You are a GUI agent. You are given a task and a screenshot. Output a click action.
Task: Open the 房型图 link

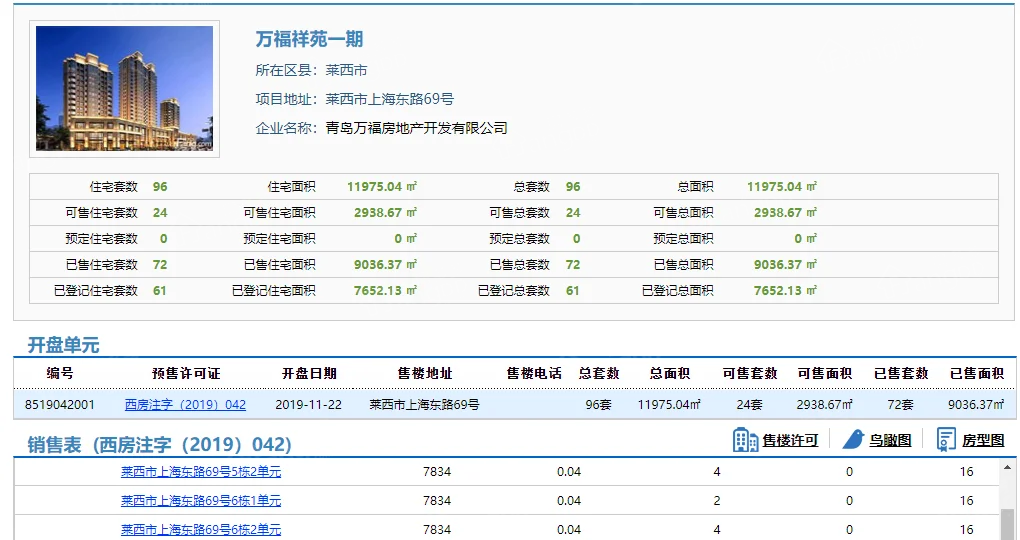983,440
